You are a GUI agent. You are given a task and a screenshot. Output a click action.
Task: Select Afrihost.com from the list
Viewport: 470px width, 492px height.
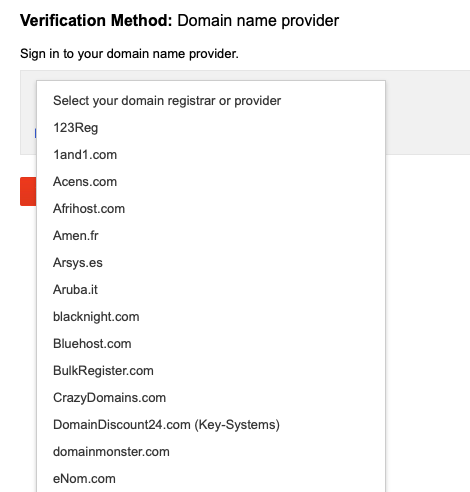[211, 209]
